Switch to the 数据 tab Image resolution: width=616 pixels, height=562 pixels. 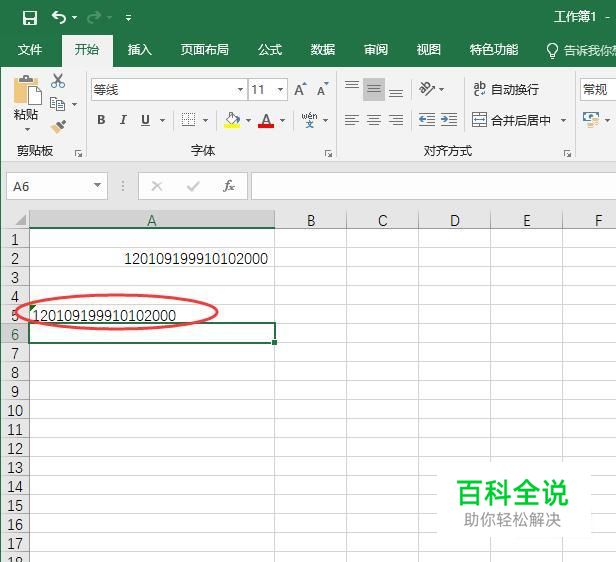coord(323,50)
